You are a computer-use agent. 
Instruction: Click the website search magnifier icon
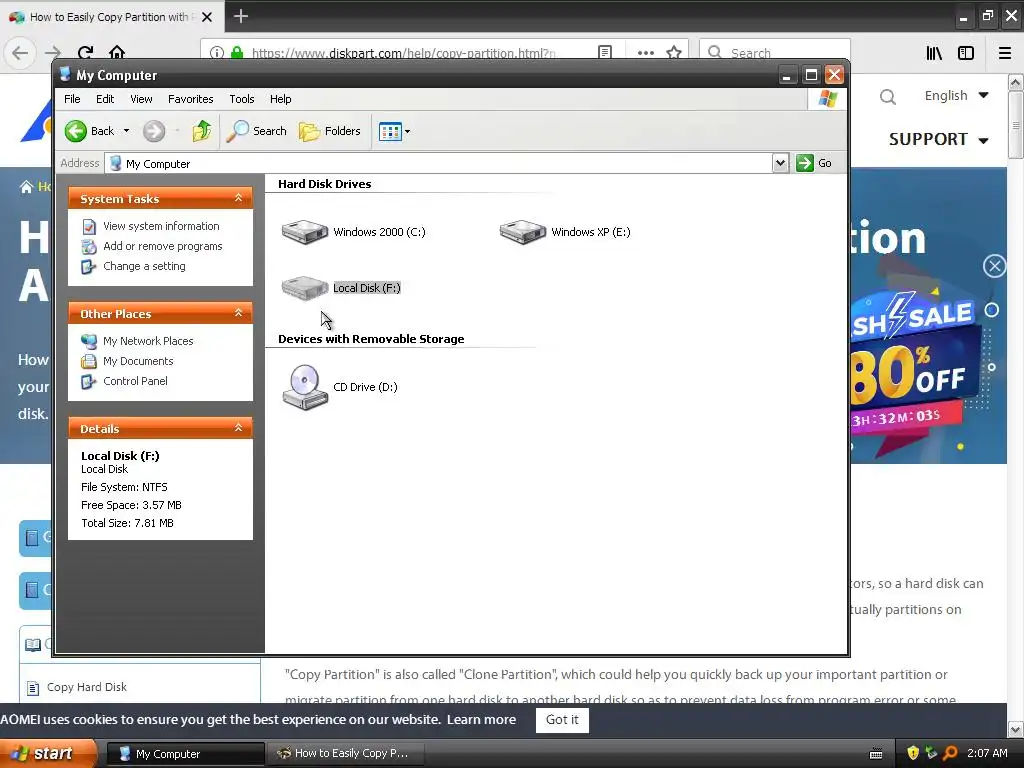click(888, 97)
